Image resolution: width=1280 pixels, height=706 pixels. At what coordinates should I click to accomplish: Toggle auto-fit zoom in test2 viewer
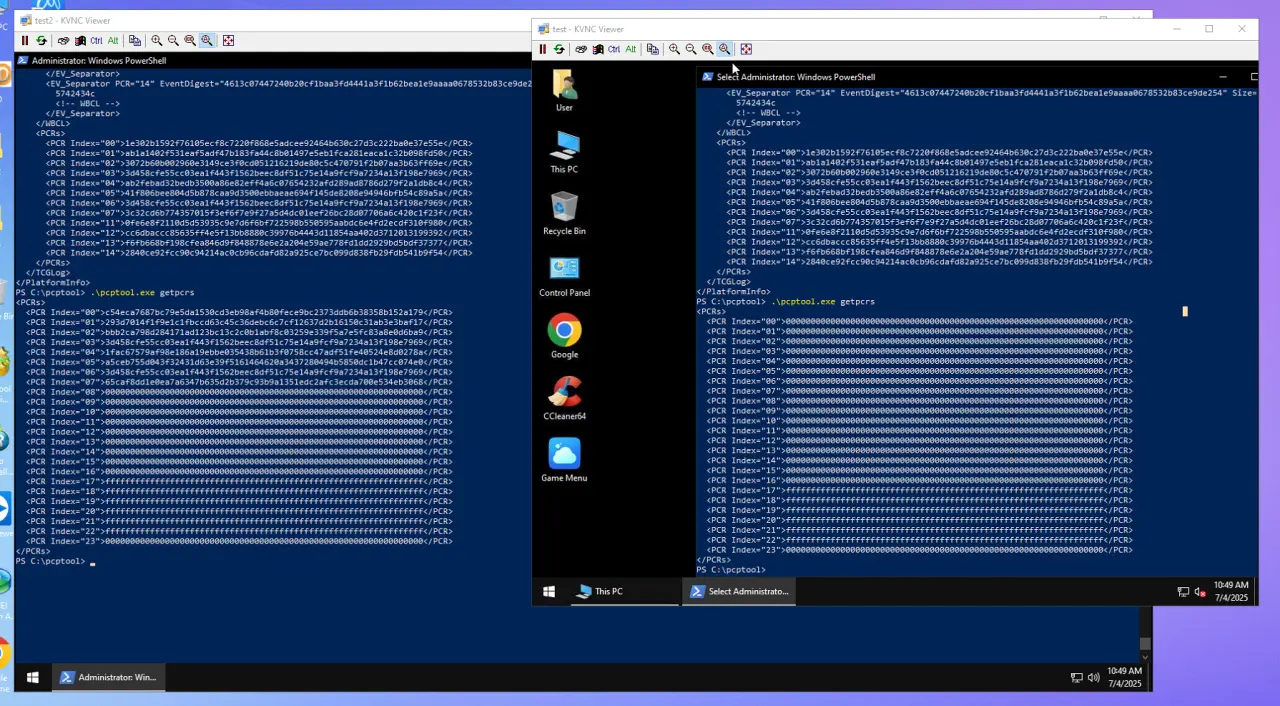click(x=206, y=41)
